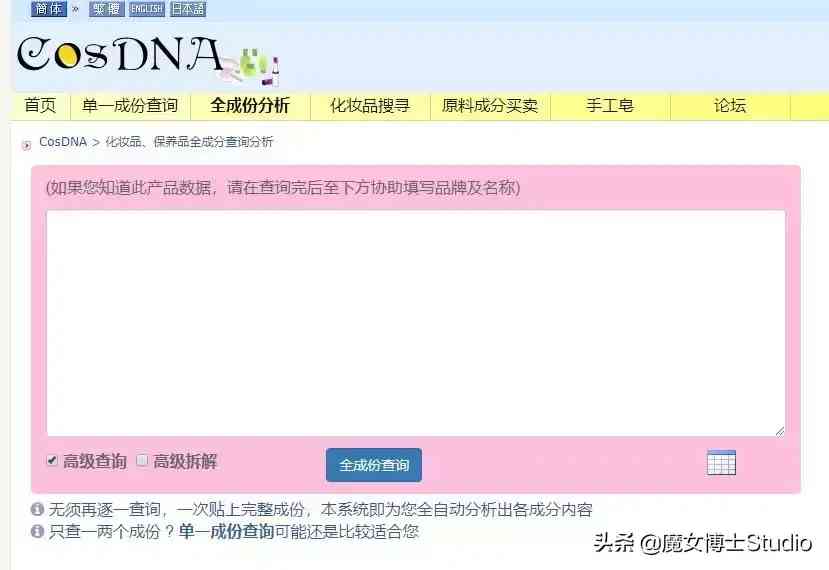Screen dimensions: 829x570
Task: Open the 首页 menu item
Action: coord(40,105)
